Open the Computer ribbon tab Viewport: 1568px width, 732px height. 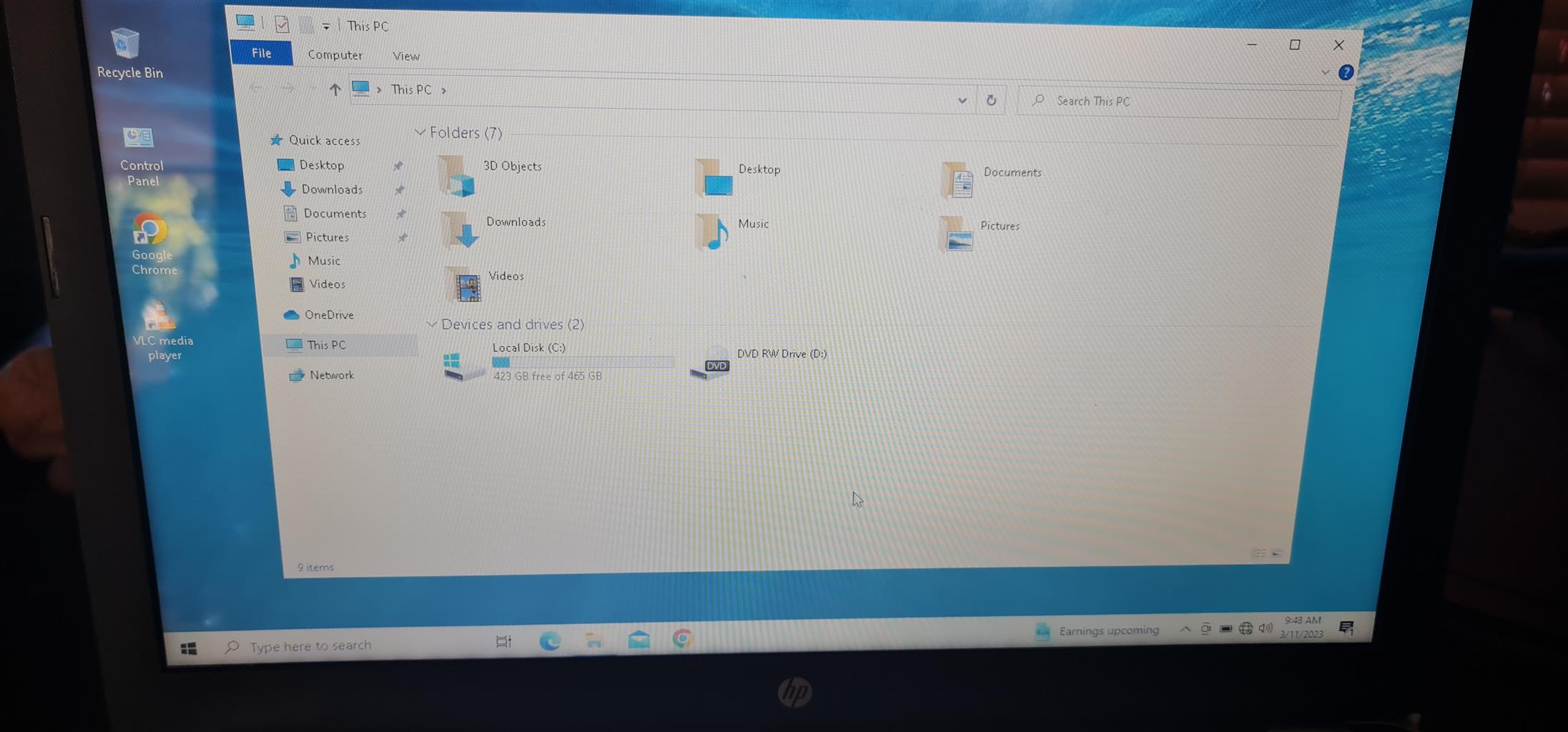click(335, 55)
